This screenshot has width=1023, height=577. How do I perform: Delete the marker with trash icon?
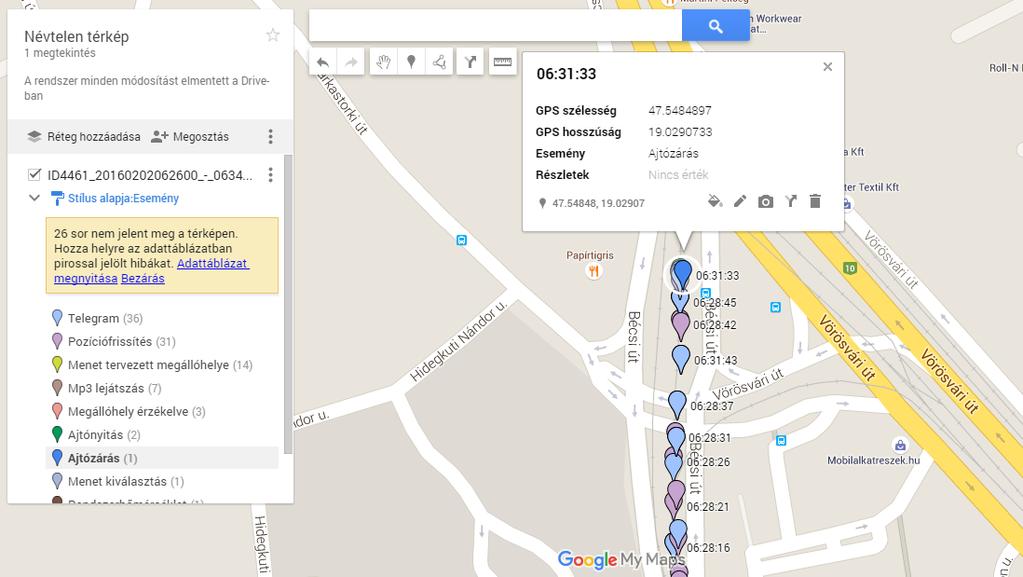[x=815, y=201]
